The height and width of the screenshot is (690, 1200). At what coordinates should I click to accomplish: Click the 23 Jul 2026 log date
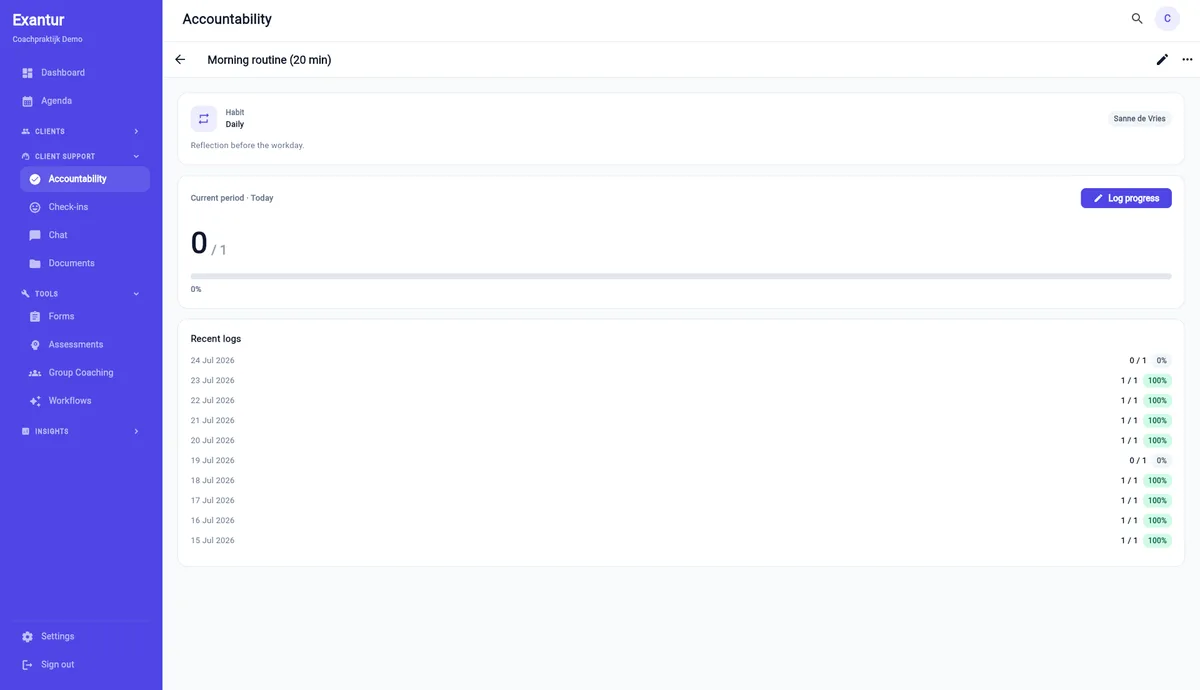coord(213,380)
